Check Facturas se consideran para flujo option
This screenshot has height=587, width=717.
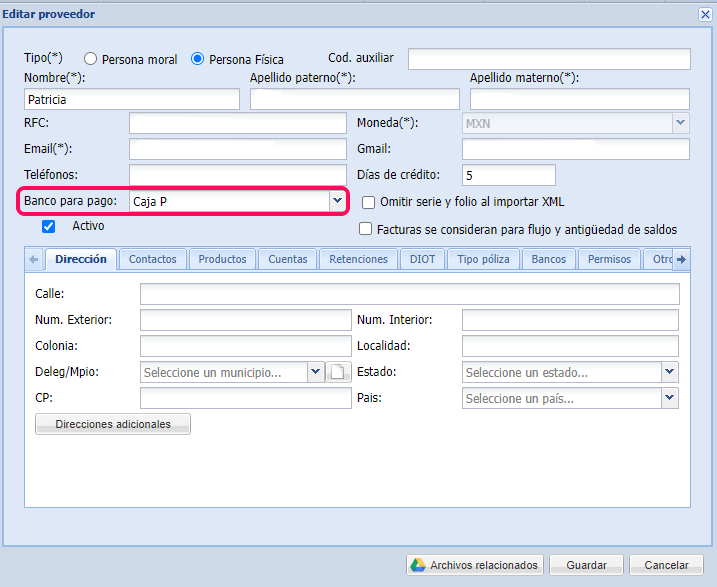point(366,229)
